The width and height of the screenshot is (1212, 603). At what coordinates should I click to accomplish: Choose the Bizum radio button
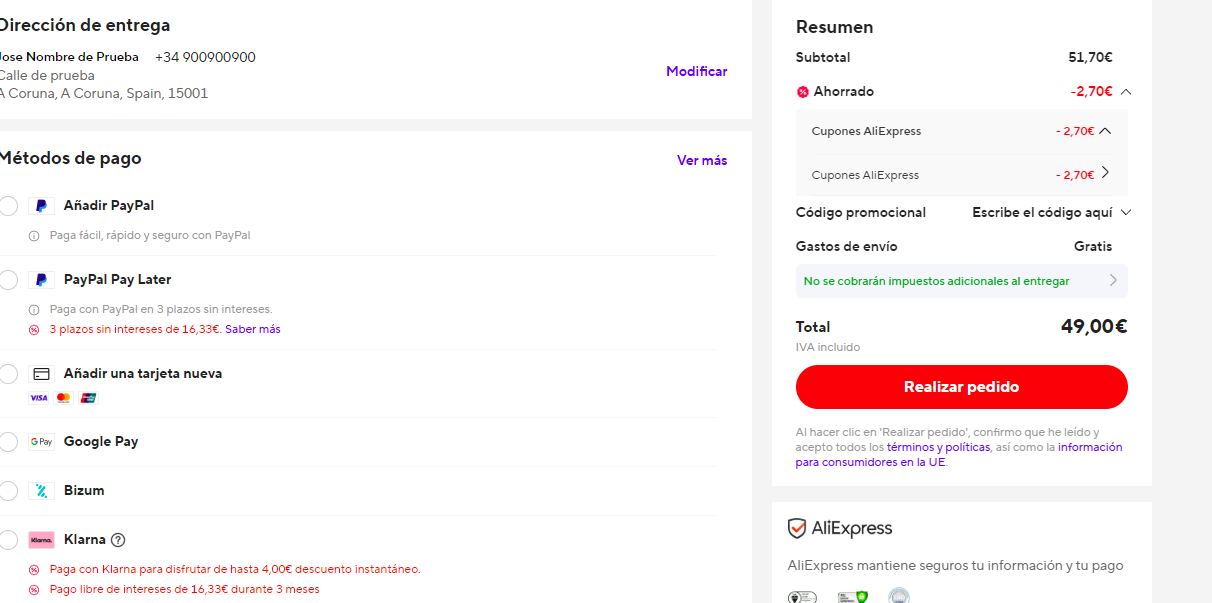(8, 491)
